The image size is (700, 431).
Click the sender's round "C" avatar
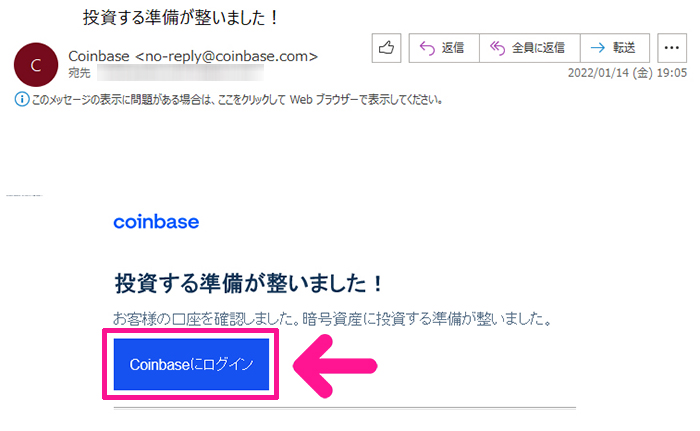coord(36,65)
